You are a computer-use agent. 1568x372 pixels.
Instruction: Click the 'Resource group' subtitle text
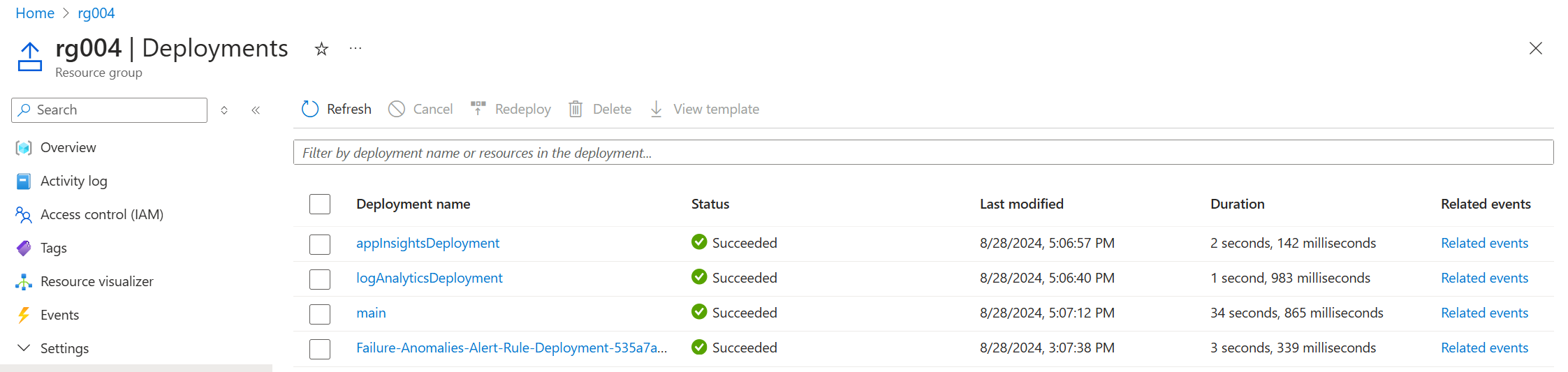pyautogui.click(x=98, y=73)
